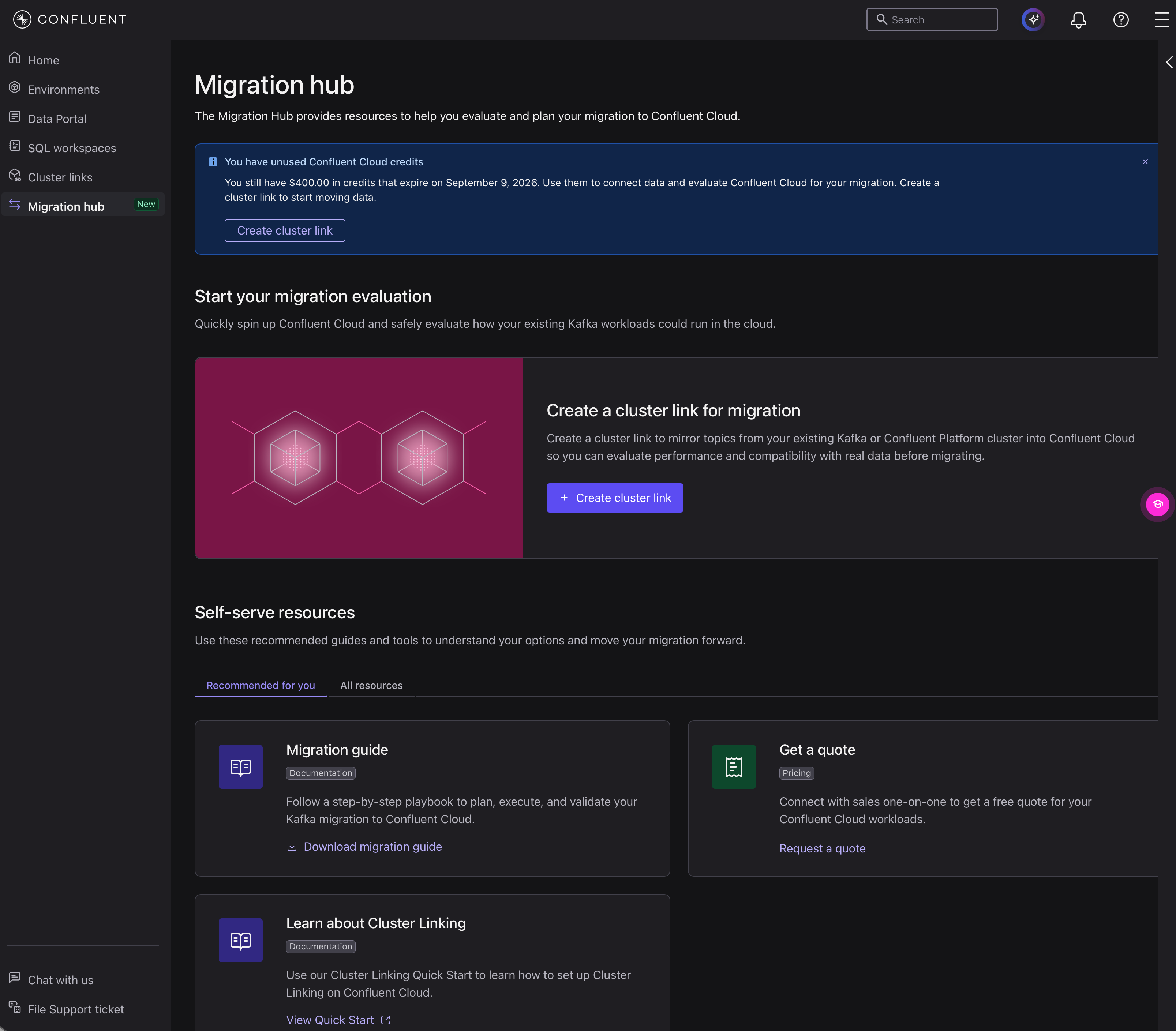This screenshot has height=1031, width=1176.
Task: Click the search magnifier icon
Action: [x=881, y=19]
